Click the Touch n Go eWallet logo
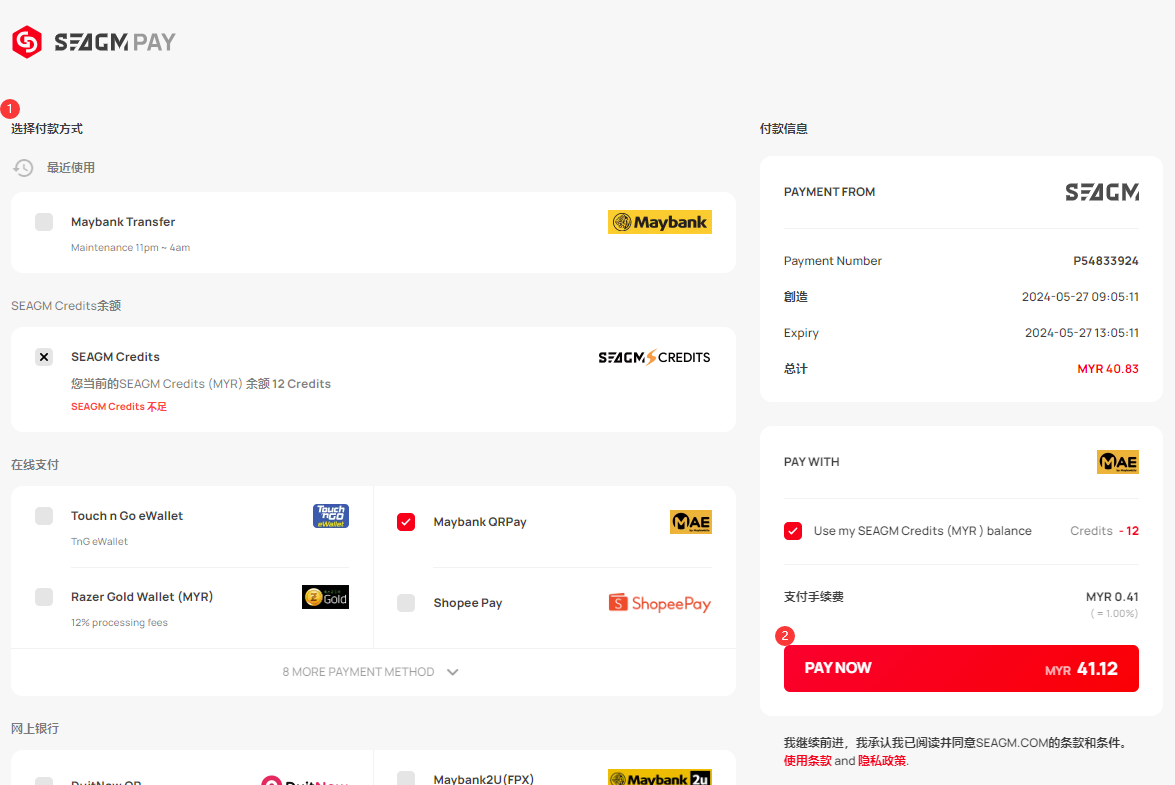This screenshot has width=1175, height=785. 330,516
